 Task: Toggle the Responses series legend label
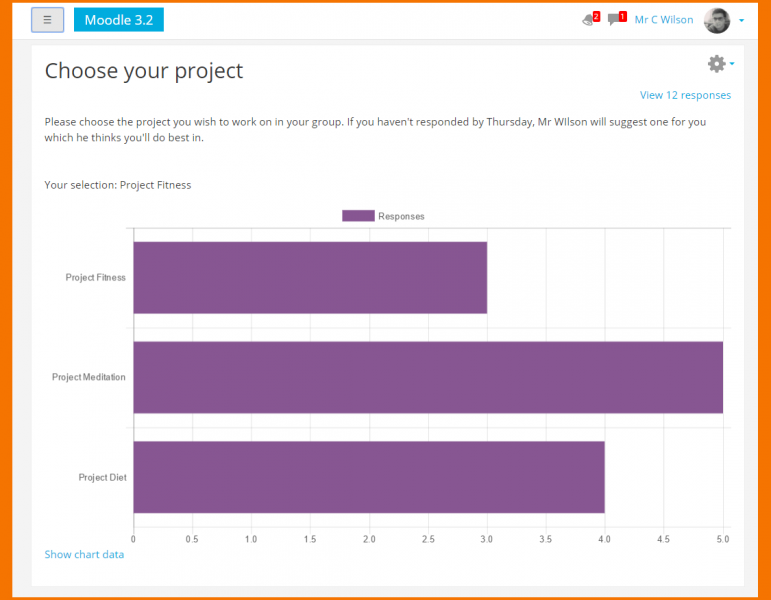[x=401, y=216]
